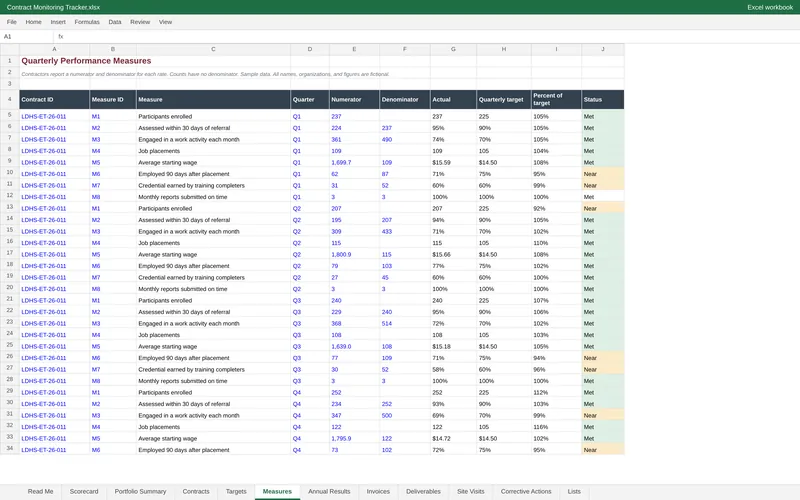Select the denominator cell '500'
800x500 pixels.
click(x=405, y=415)
